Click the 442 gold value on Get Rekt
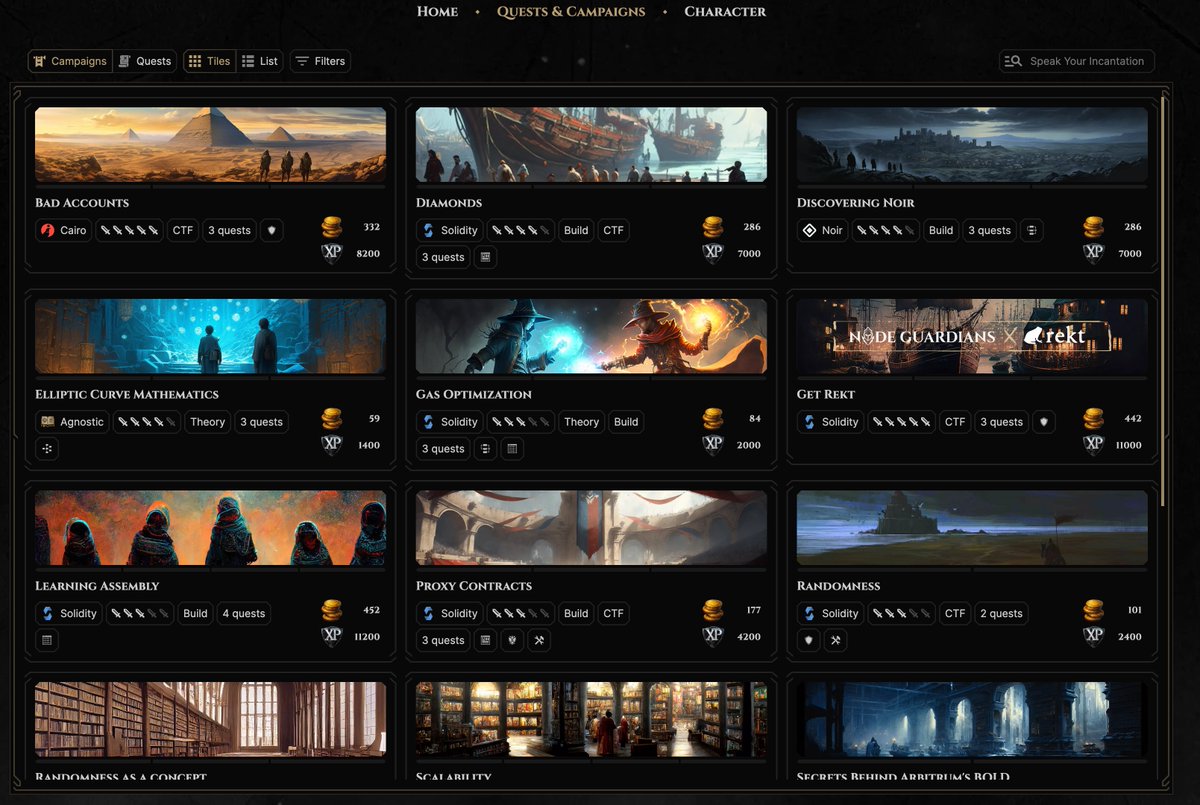The width and height of the screenshot is (1200, 805). 1133,419
